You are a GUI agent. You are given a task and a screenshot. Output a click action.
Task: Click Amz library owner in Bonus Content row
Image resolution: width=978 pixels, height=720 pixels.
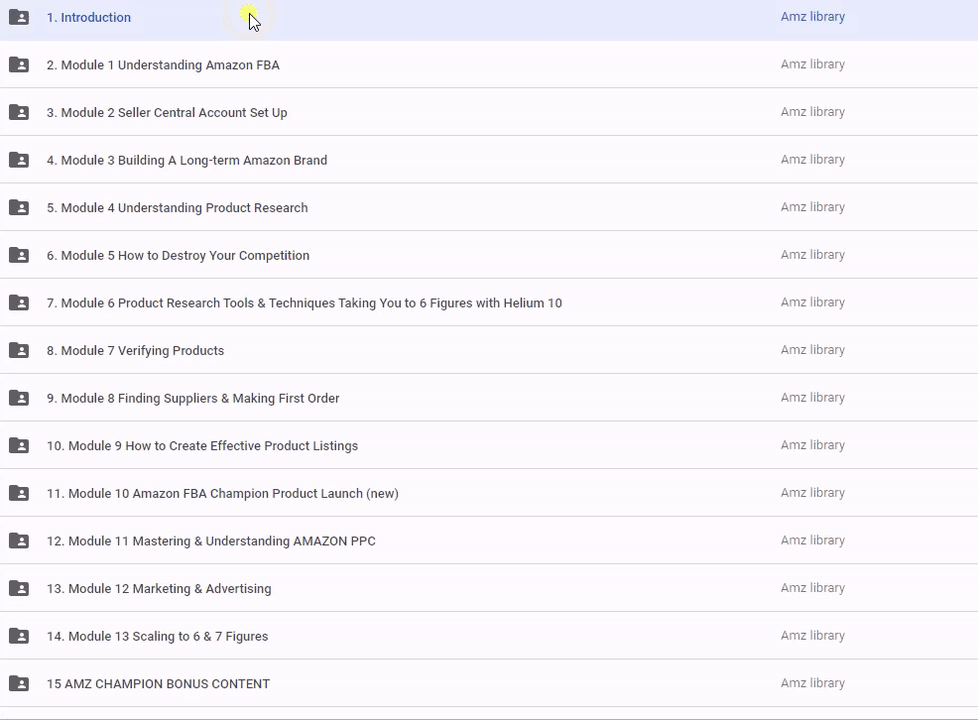click(x=812, y=683)
